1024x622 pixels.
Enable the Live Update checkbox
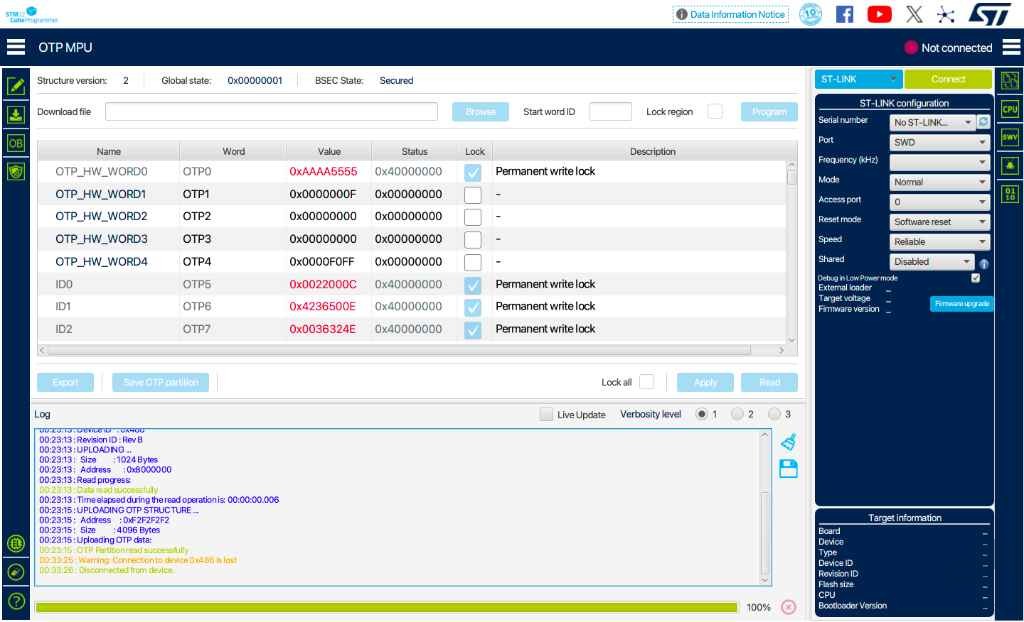[546, 414]
